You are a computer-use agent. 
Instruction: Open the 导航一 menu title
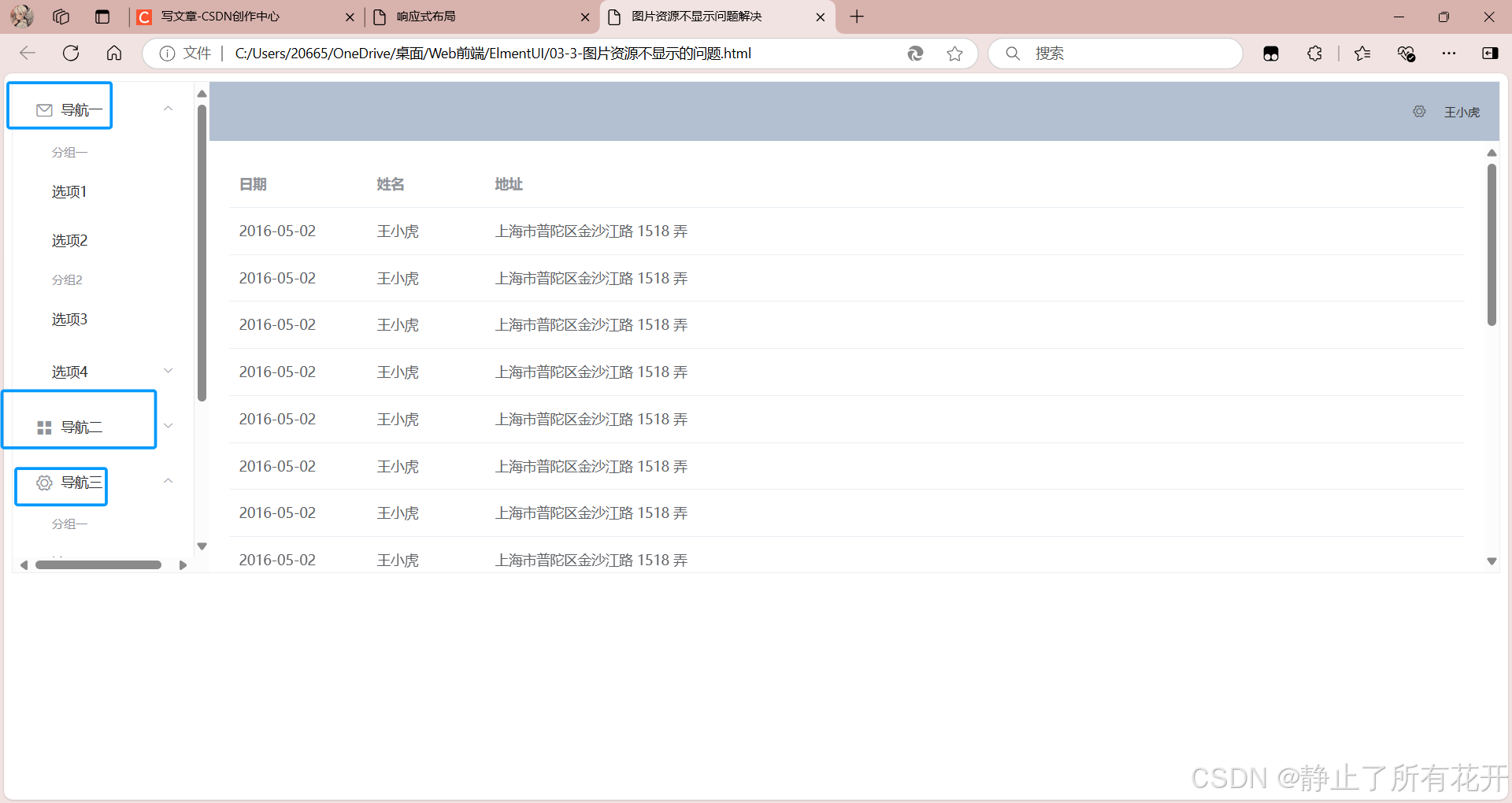pos(82,110)
